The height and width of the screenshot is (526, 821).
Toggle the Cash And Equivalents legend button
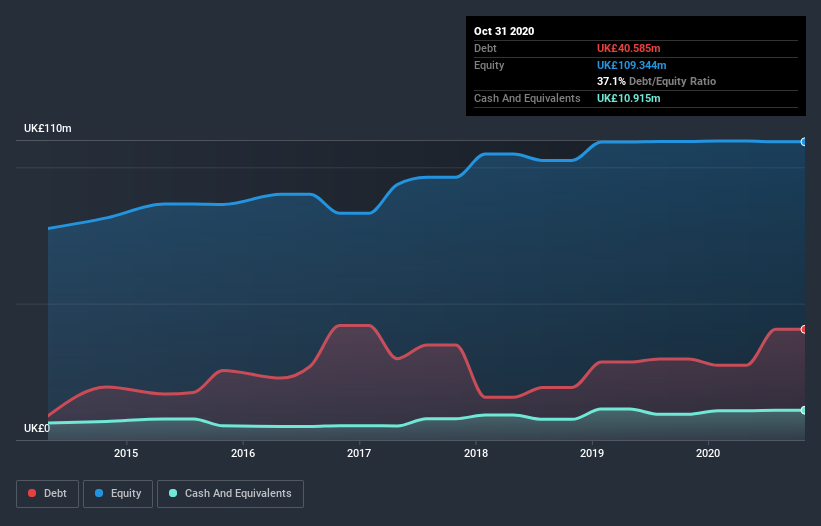click(230, 494)
